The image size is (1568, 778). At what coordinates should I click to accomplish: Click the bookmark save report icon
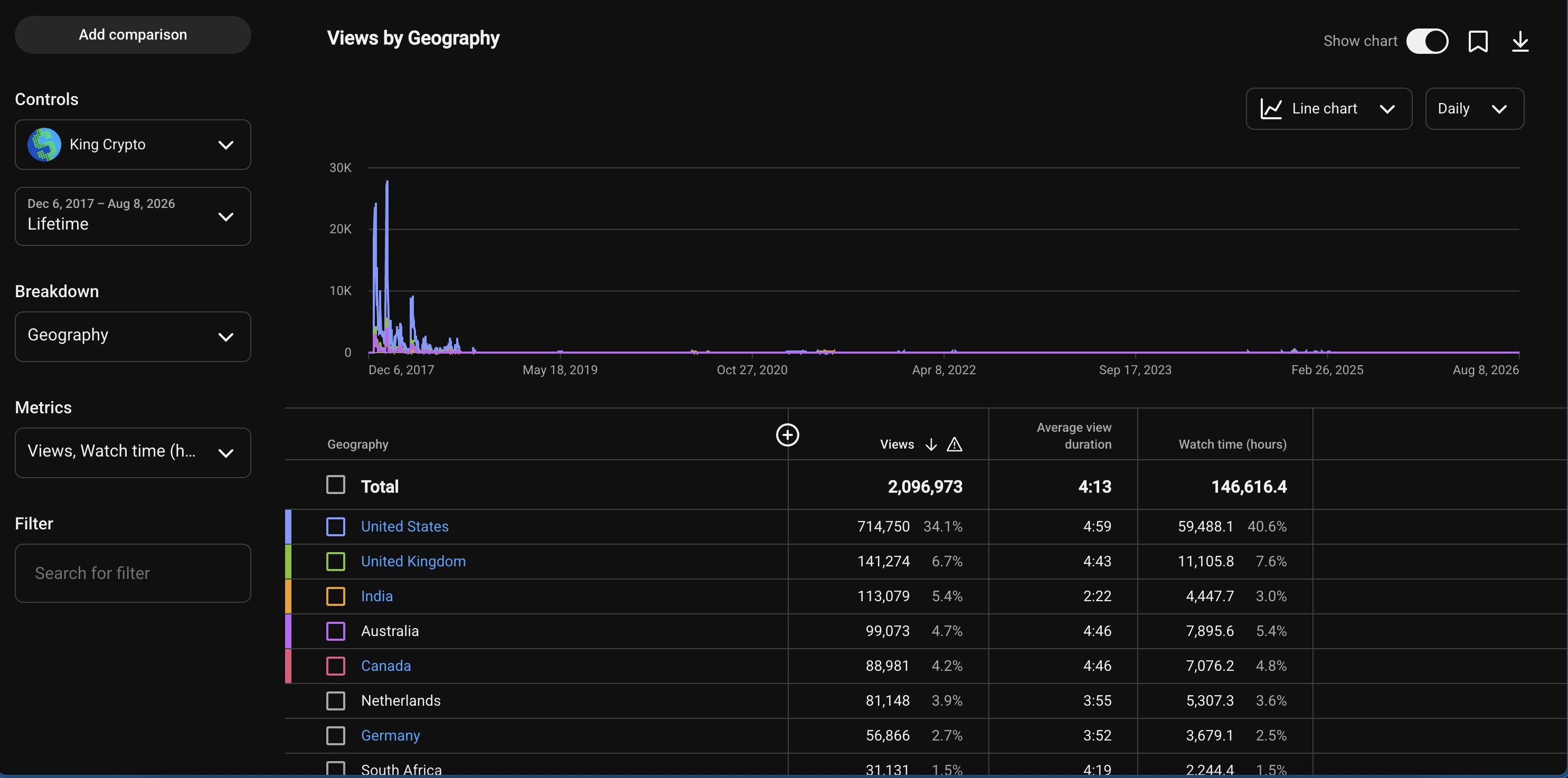click(x=1478, y=41)
